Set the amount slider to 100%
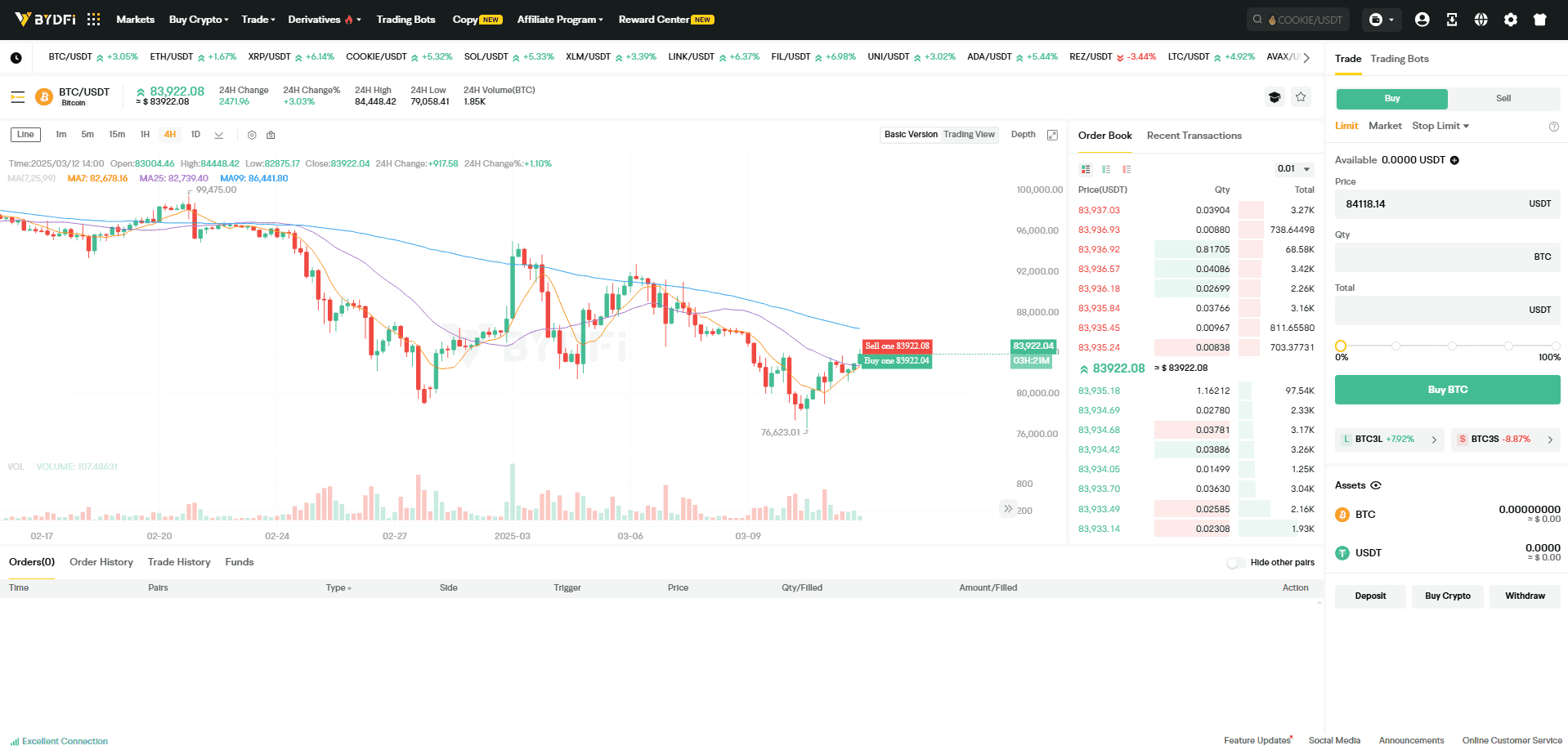This screenshot has height=750, width=1568. click(x=1556, y=346)
